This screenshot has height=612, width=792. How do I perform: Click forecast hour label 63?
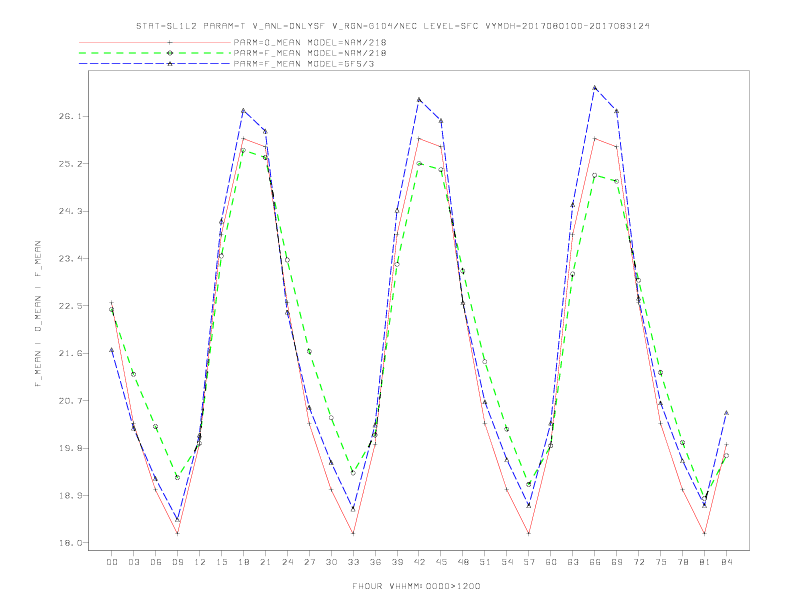coord(573,562)
